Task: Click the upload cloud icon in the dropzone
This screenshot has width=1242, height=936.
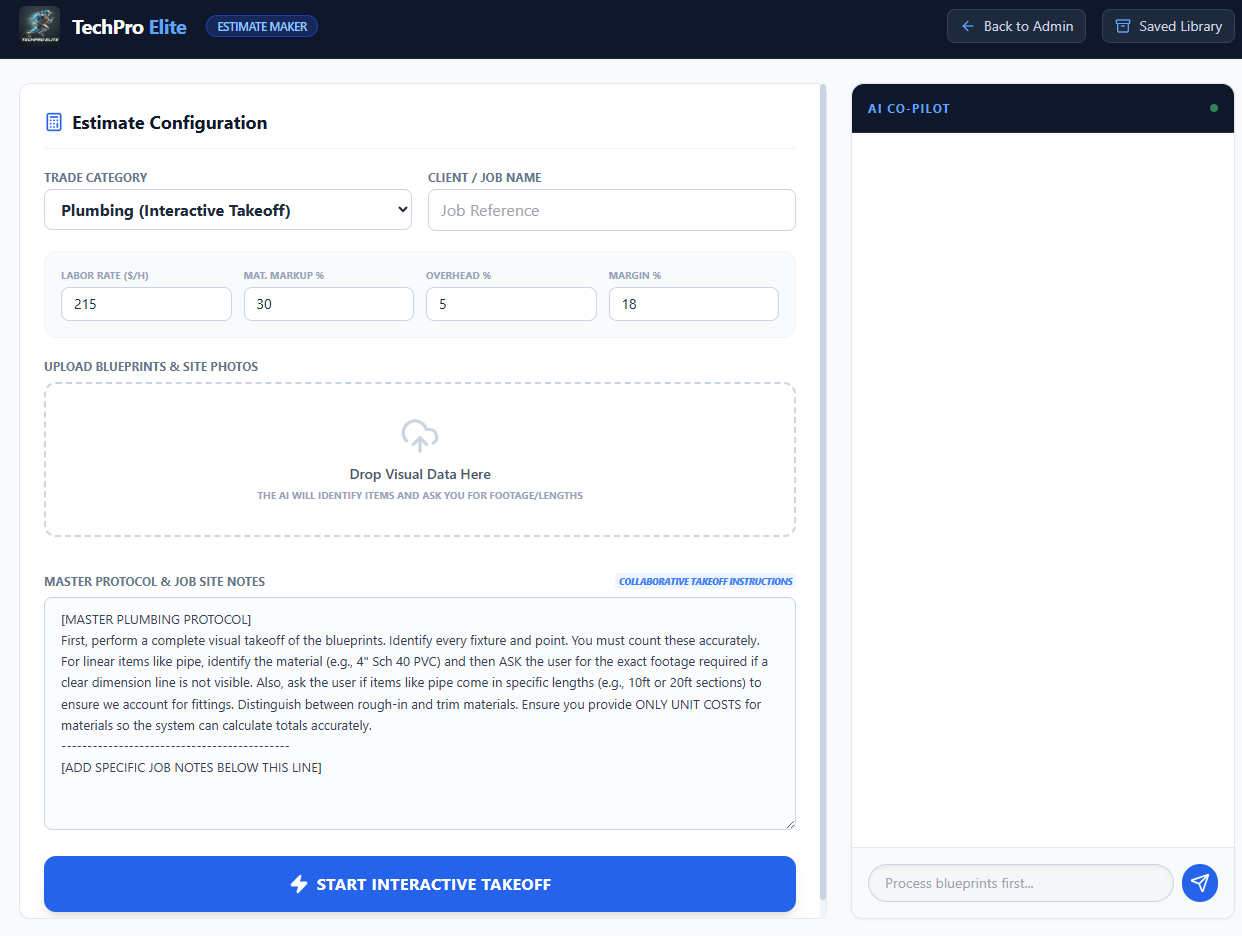Action: pyautogui.click(x=419, y=436)
